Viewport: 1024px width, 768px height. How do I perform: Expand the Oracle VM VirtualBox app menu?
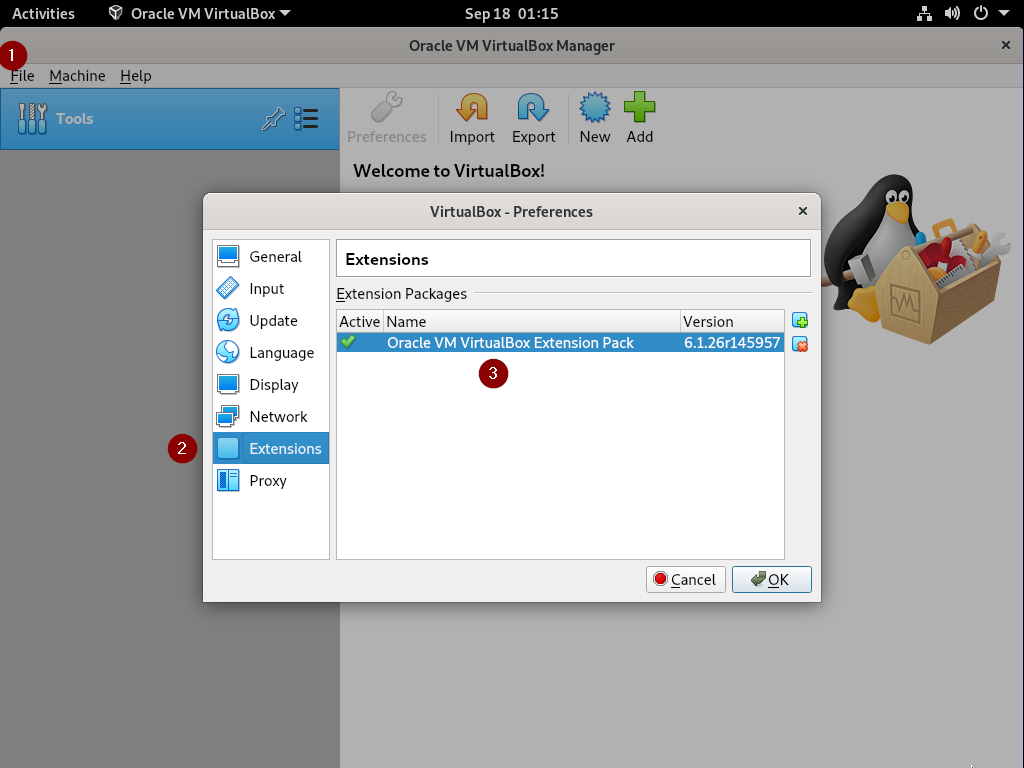click(199, 14)
